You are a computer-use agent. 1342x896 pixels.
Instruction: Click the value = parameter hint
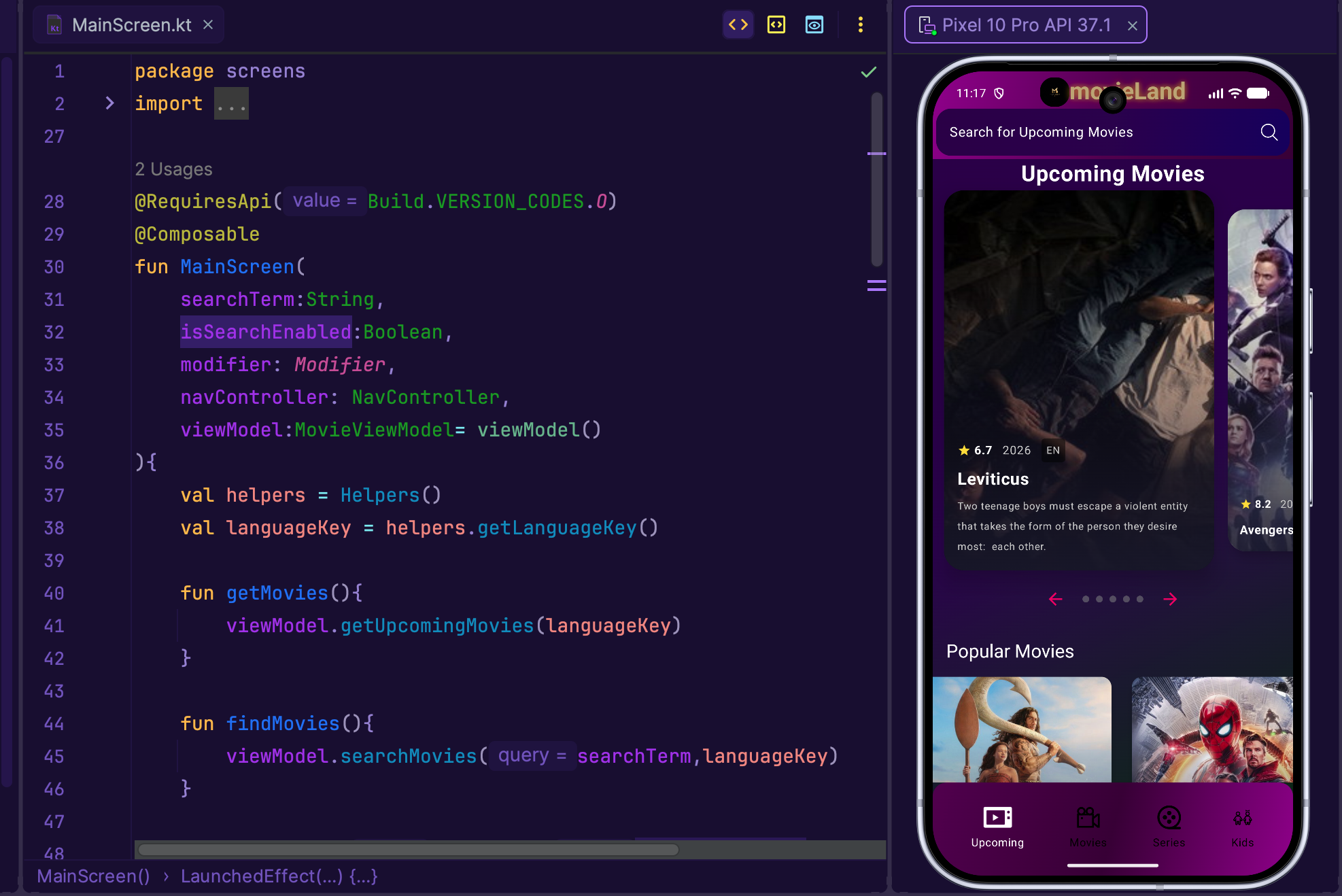pyautogui.click(x=325, y=201)
